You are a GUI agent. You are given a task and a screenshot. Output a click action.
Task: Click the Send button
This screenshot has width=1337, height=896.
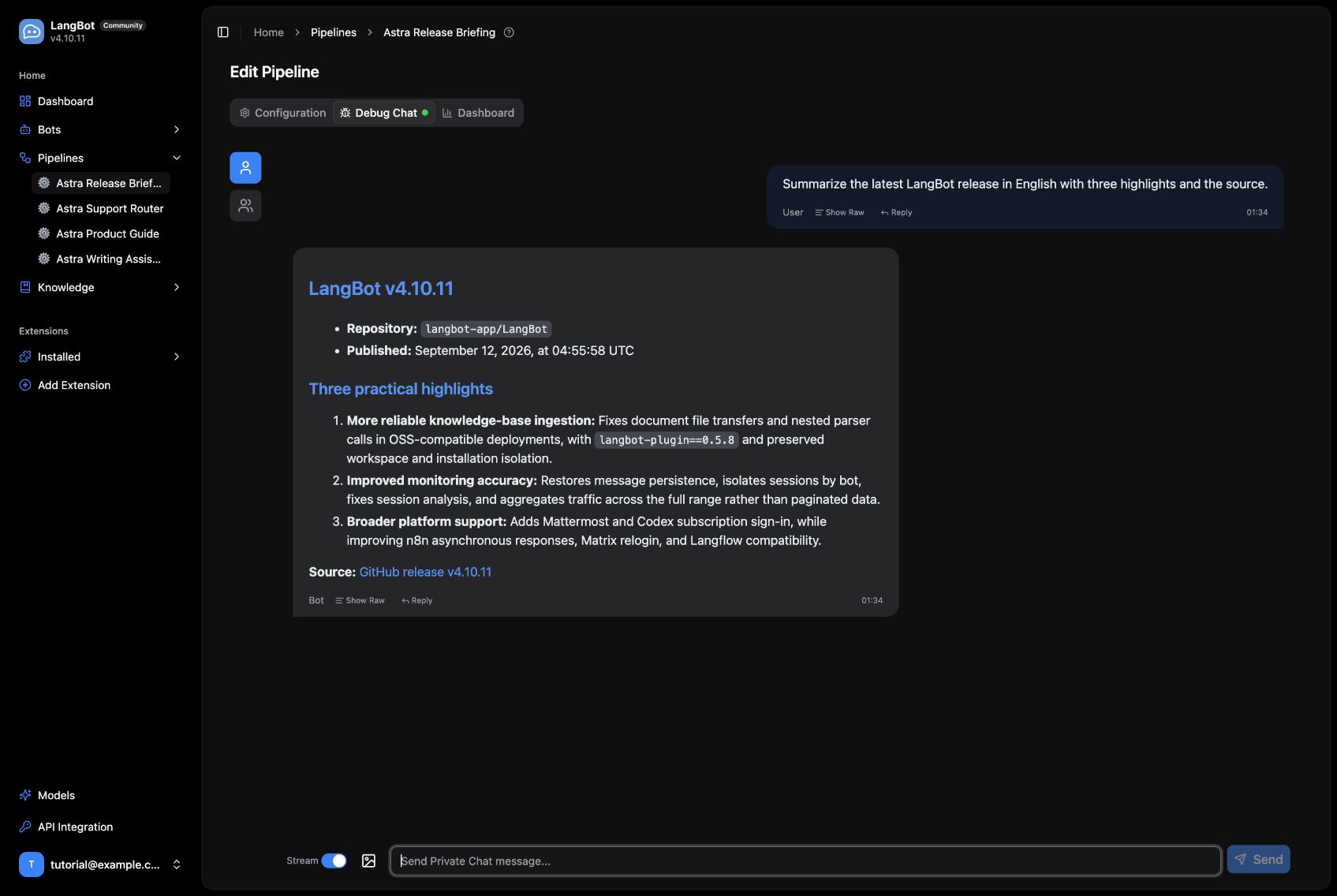coord(1258,860)
